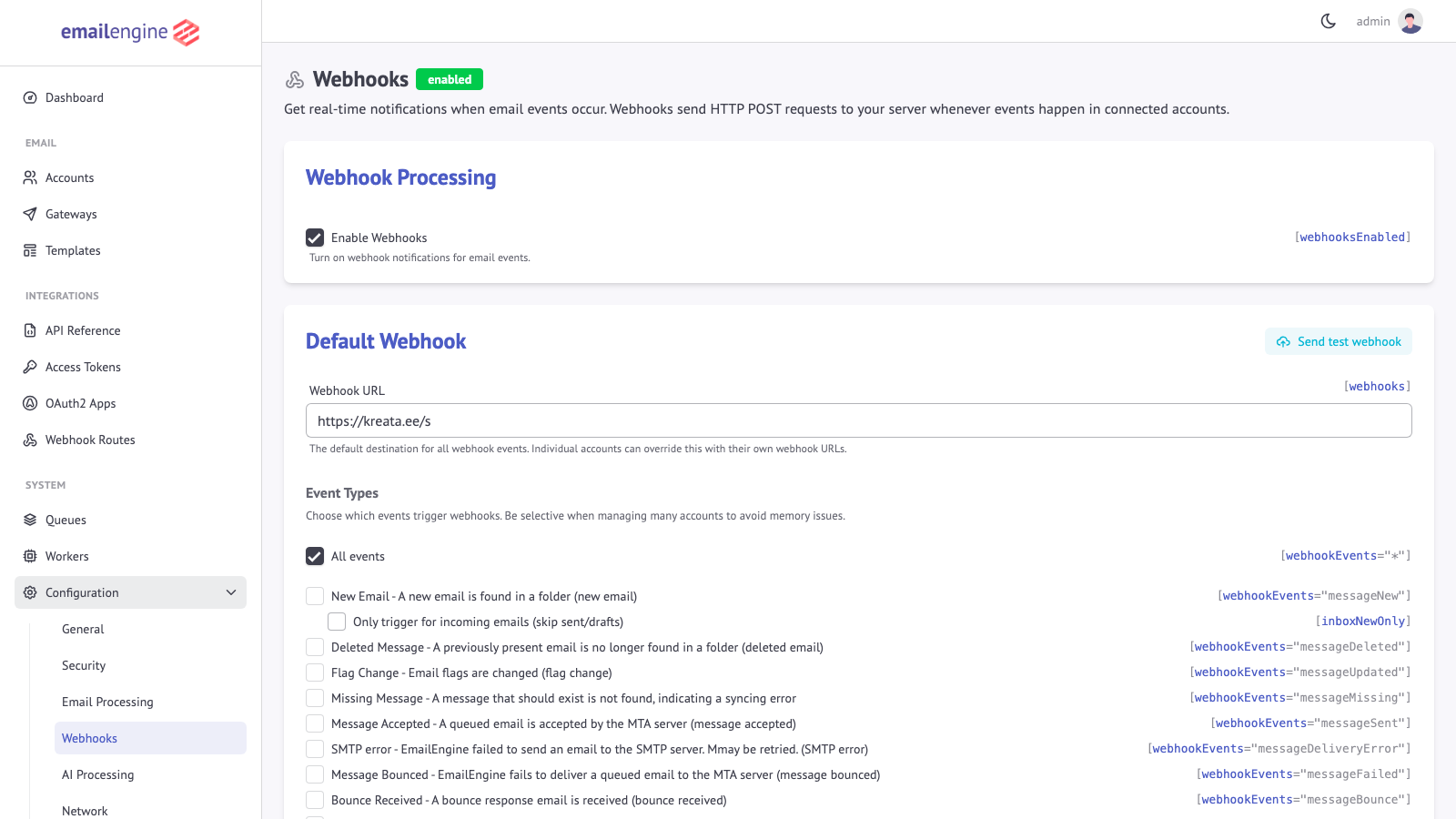Check the SMTP error event checkbox
This screenshot has height=819, width=1456.
(315, 749)
